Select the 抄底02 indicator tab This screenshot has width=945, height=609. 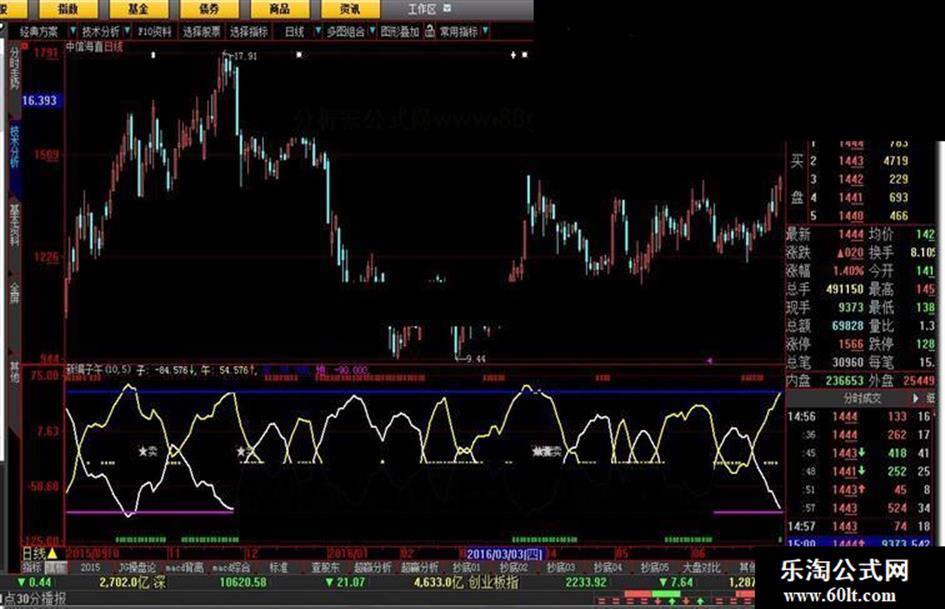tap(513, 567)
